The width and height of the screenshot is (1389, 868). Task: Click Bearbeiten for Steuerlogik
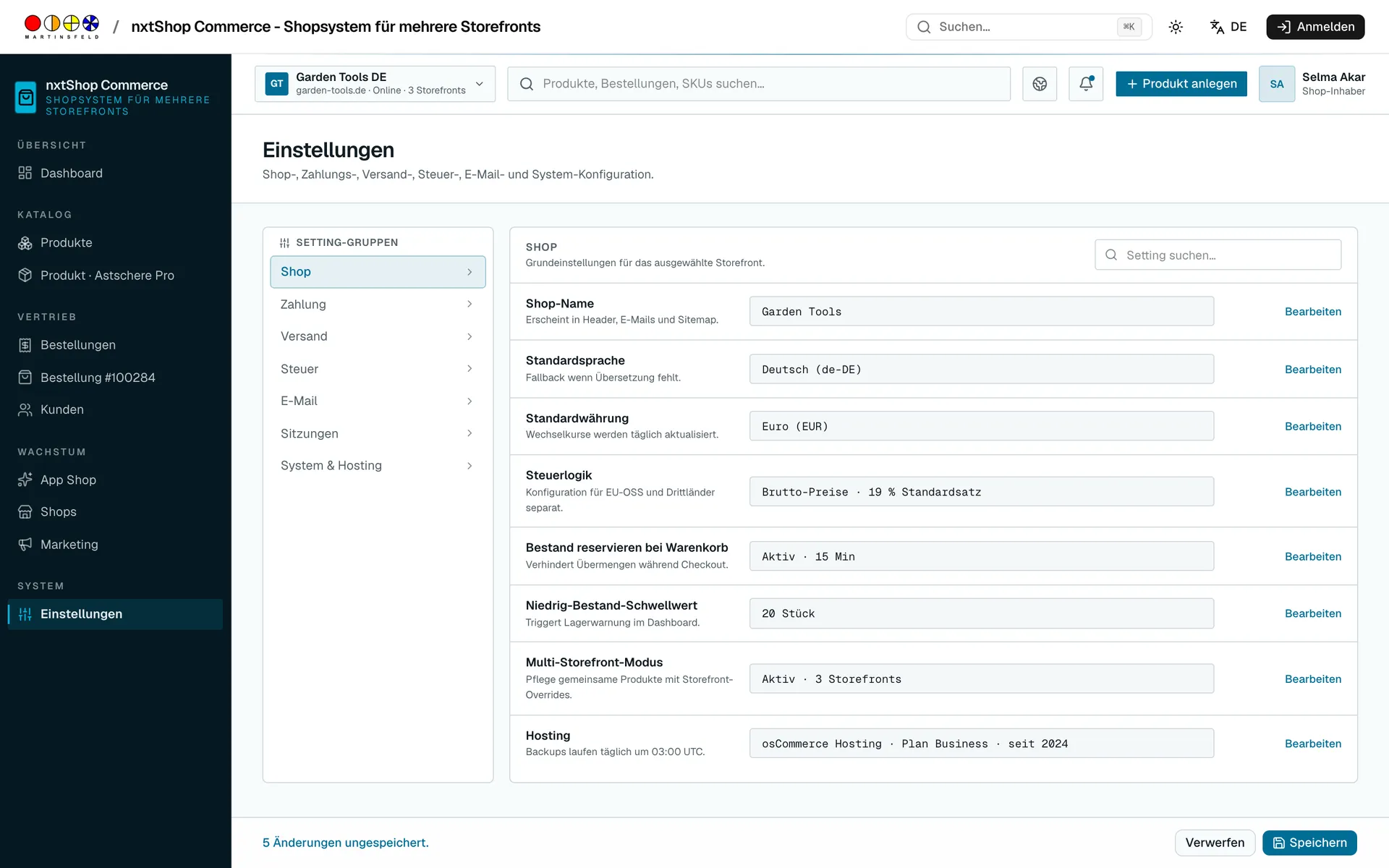1312,492
